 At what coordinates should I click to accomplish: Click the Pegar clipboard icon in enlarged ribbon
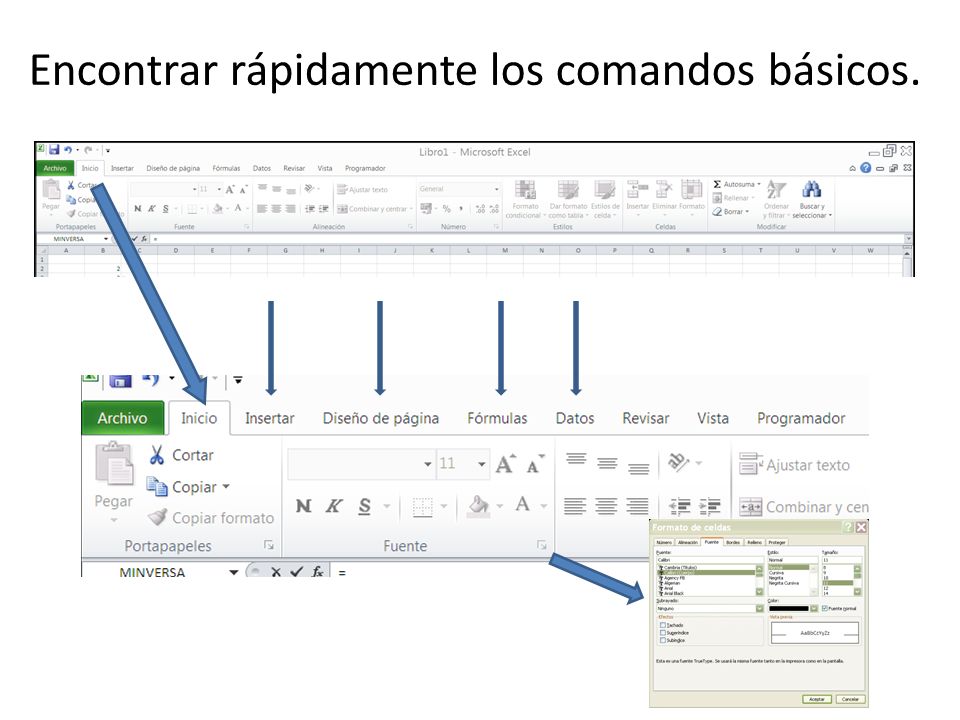click(114, 464)
